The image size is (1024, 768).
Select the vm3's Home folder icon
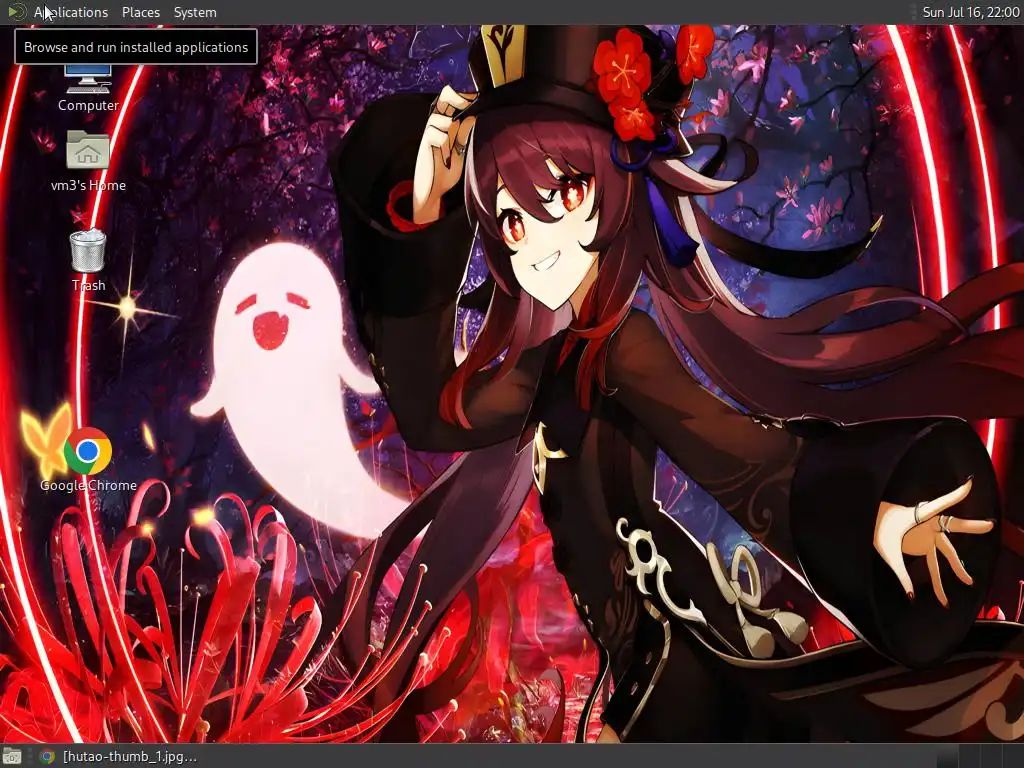(88, 161)
